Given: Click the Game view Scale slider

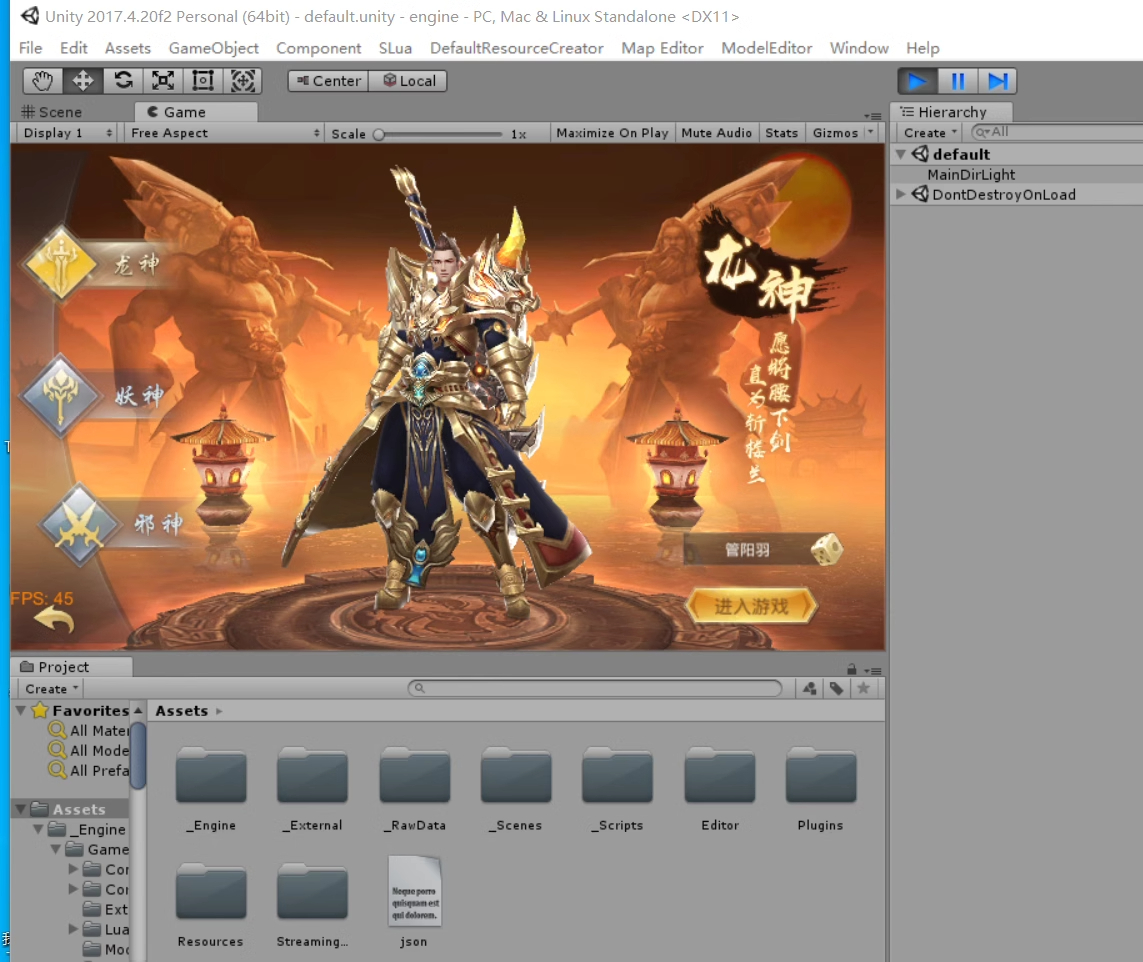Looking at the screenshot, I should [439, 134].
